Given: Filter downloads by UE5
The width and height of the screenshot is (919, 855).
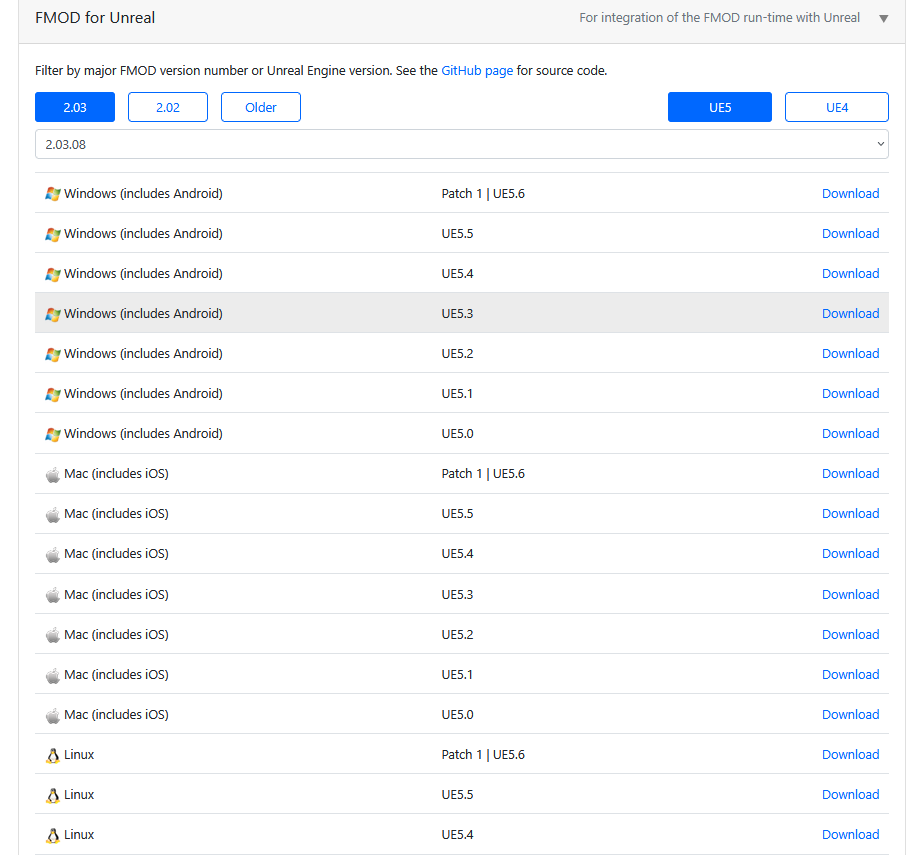Looking at the screenshot, I should 720,107.
